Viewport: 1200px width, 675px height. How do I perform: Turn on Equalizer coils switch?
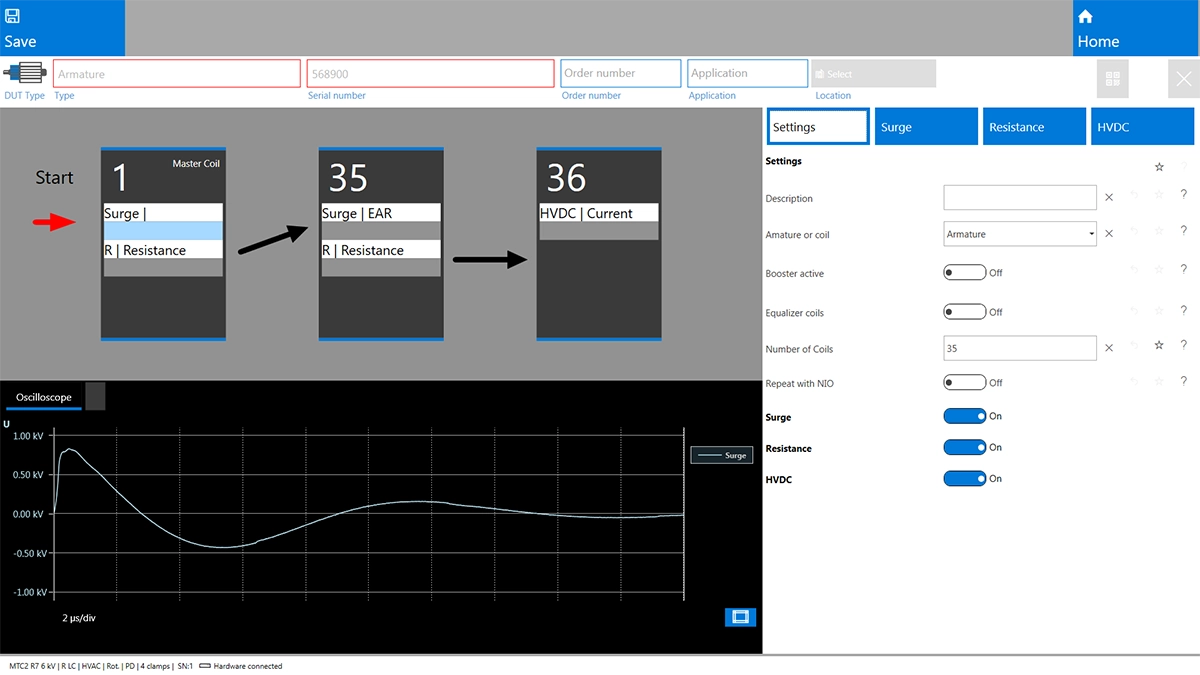[964, 312]
